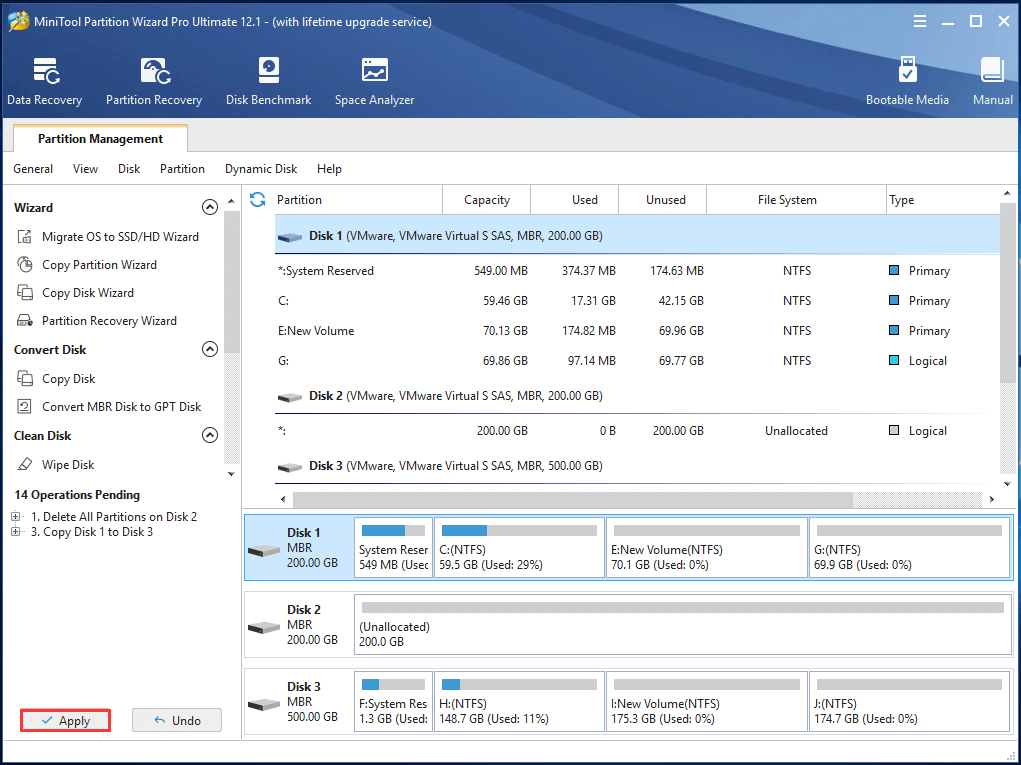Open the Space Analyzer tool

tap(374, 80)
